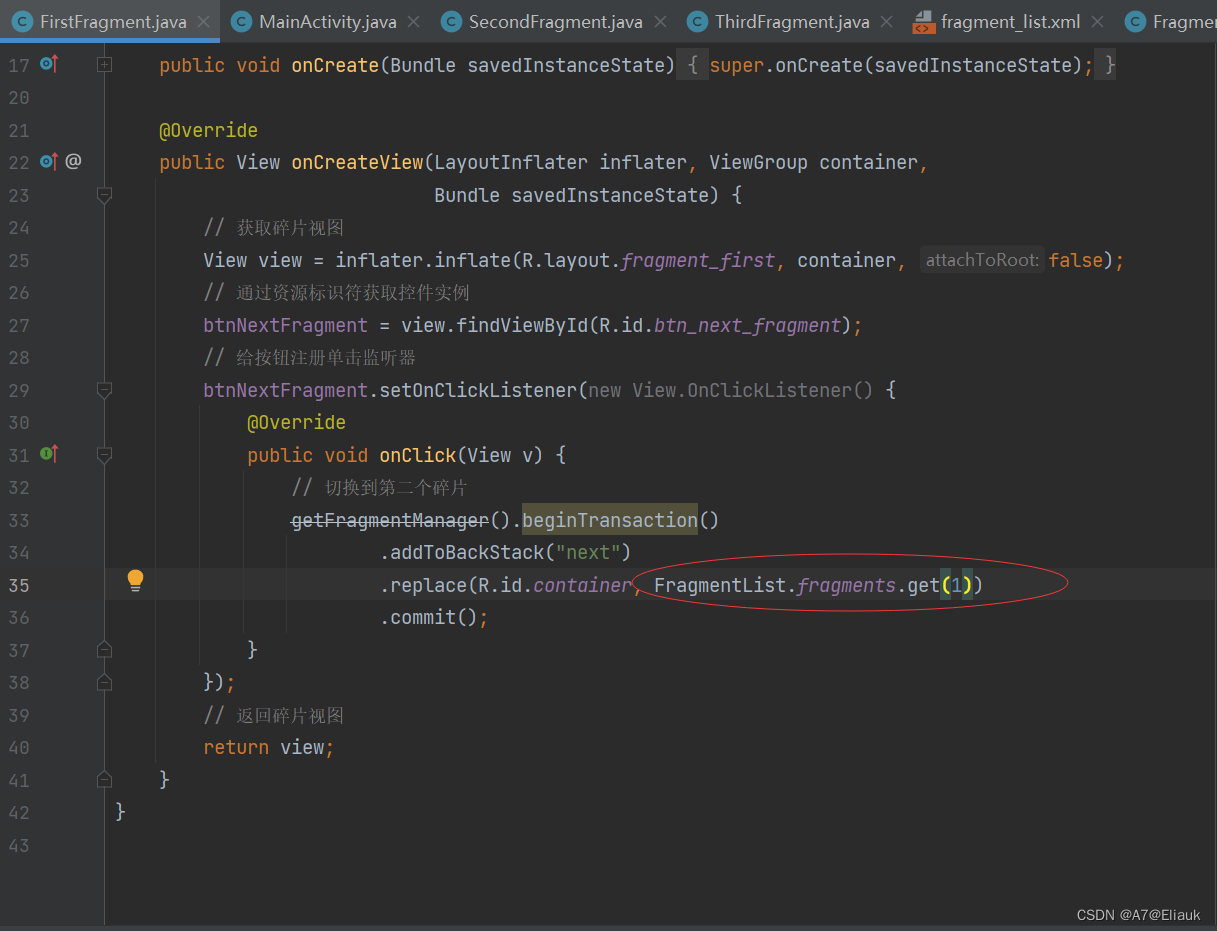Viewport: 1217px width, 931px height.
Task: Close the SecondFragment.java tab
Action: tap(661, 21)
